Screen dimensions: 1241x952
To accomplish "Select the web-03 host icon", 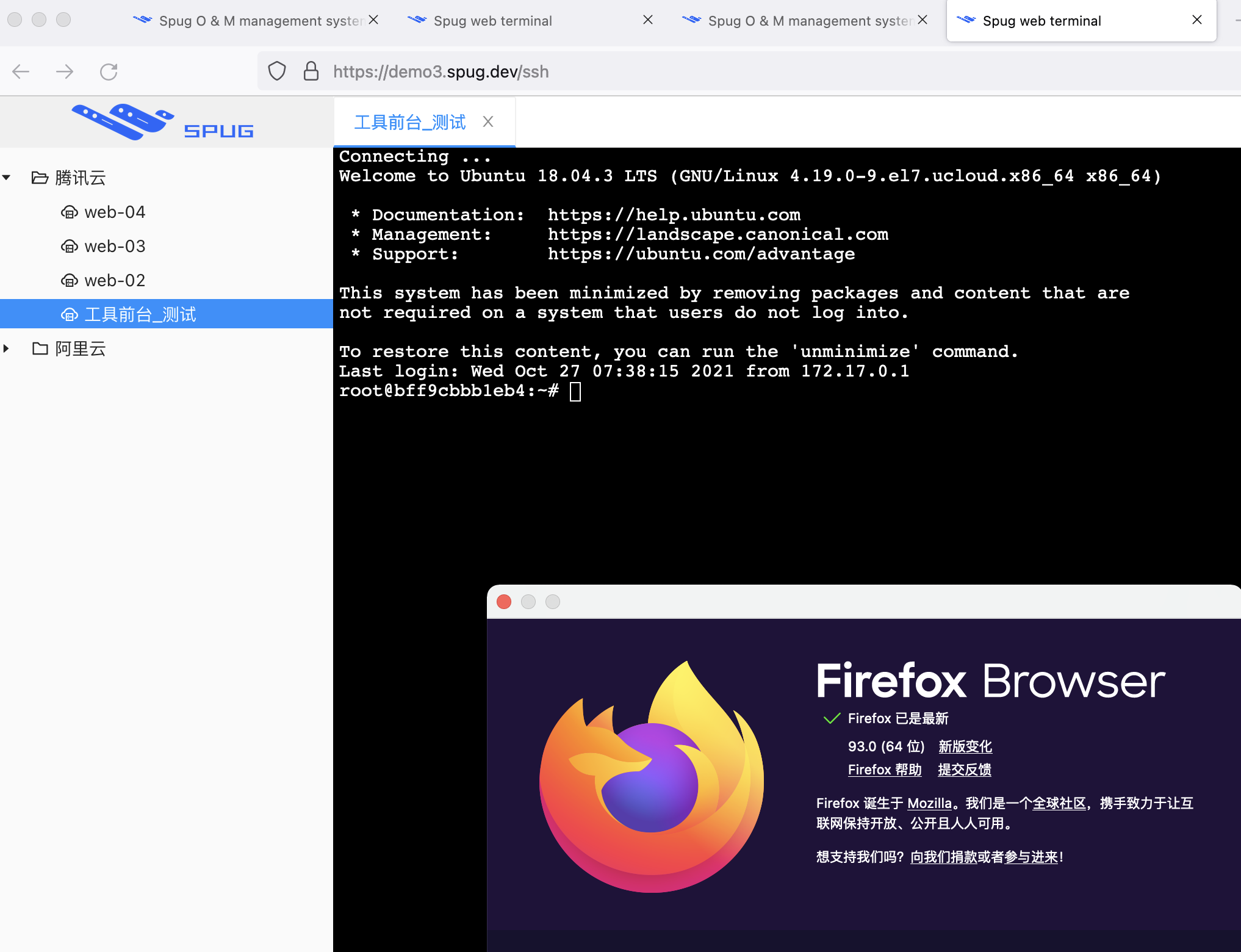I will [70, 246].
